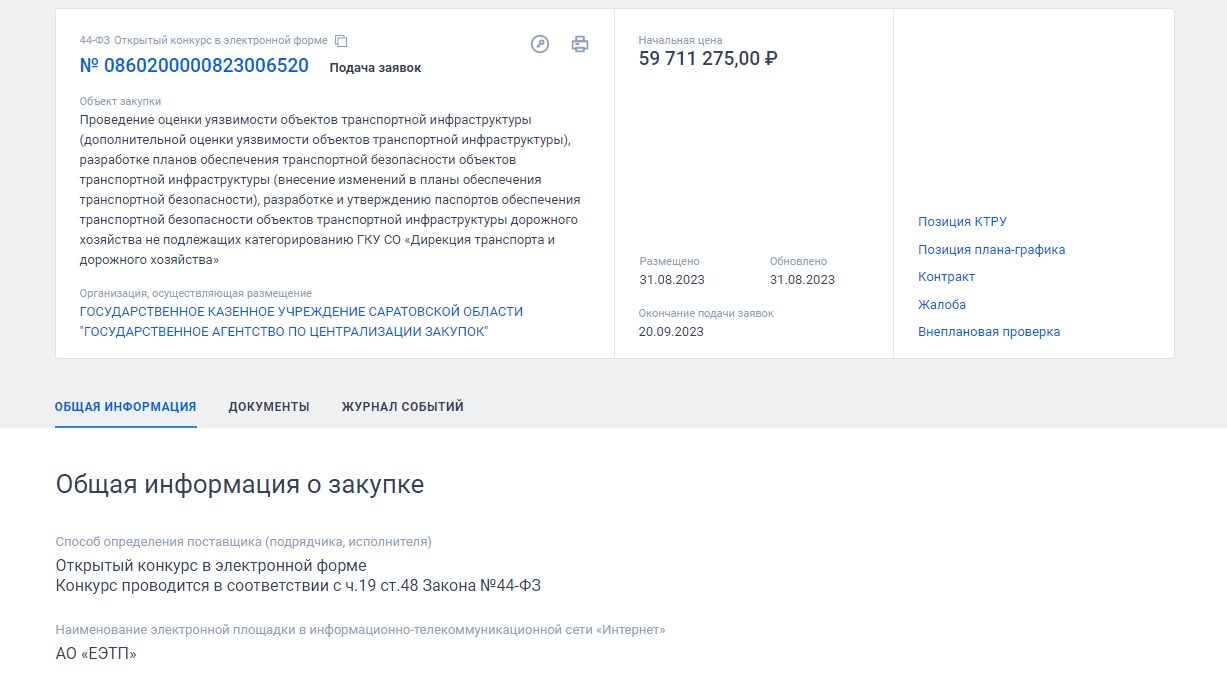Open the Саратовской области organization link
This screenshot has width=1227, height=685.
(301, 321)
